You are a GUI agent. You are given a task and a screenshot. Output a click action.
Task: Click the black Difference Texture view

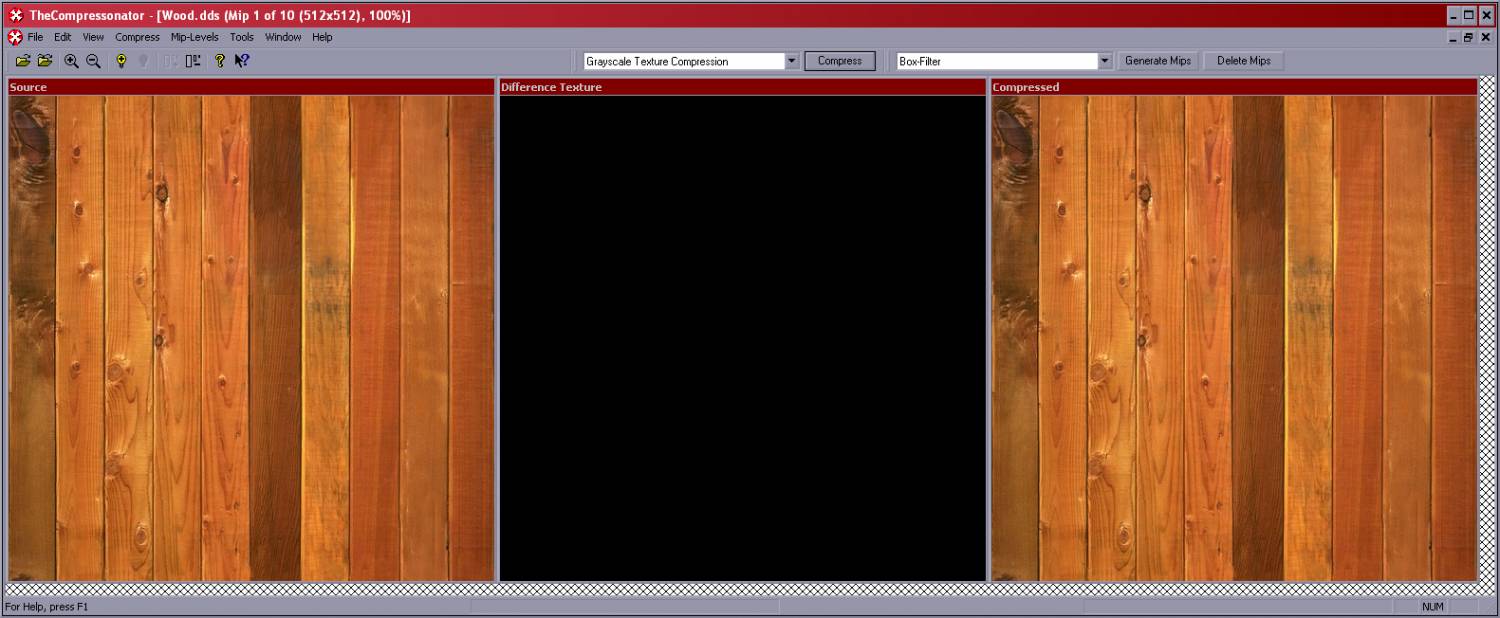(742, 338)
